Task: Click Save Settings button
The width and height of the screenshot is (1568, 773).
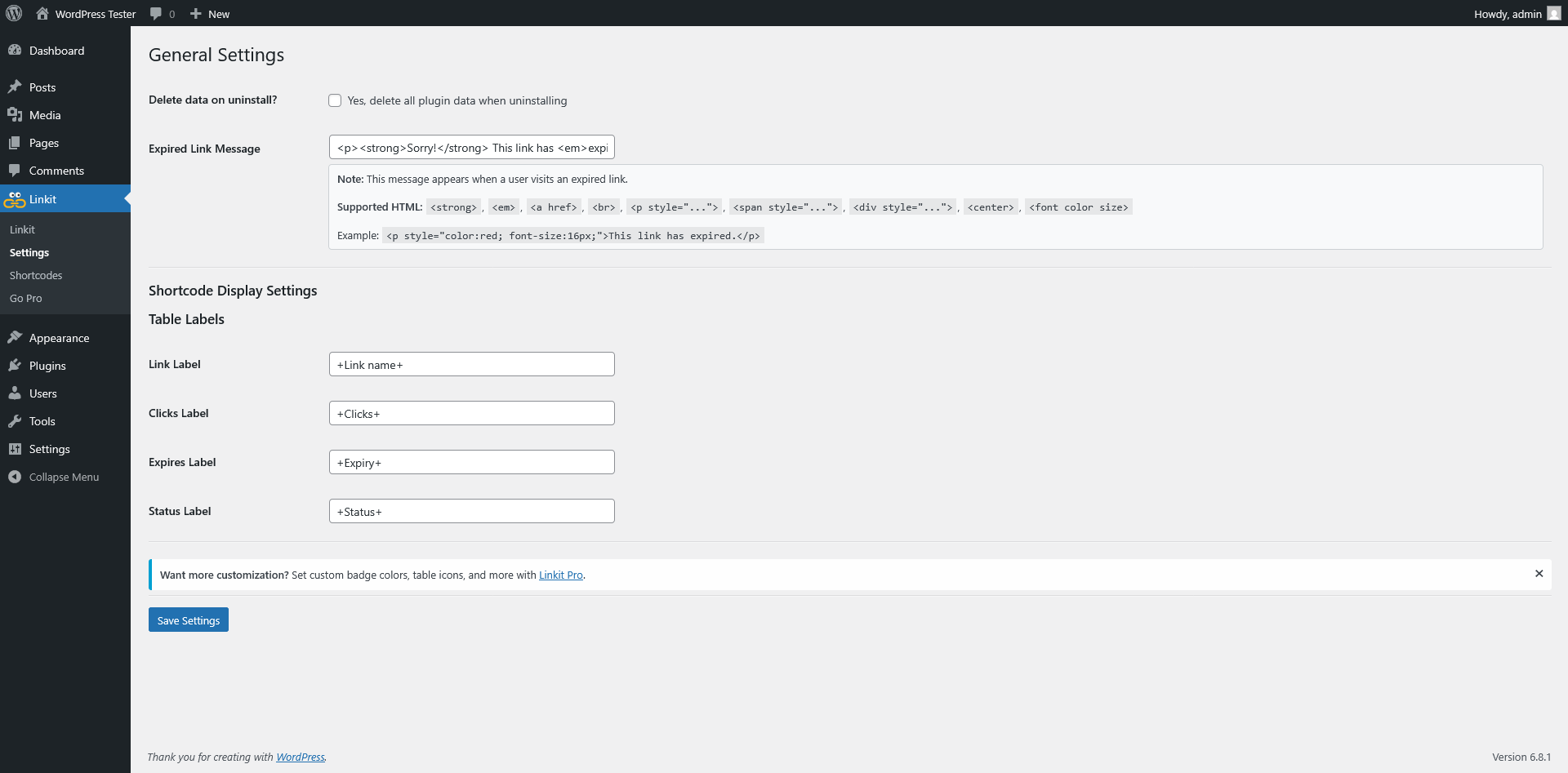Action: point(189,620)
